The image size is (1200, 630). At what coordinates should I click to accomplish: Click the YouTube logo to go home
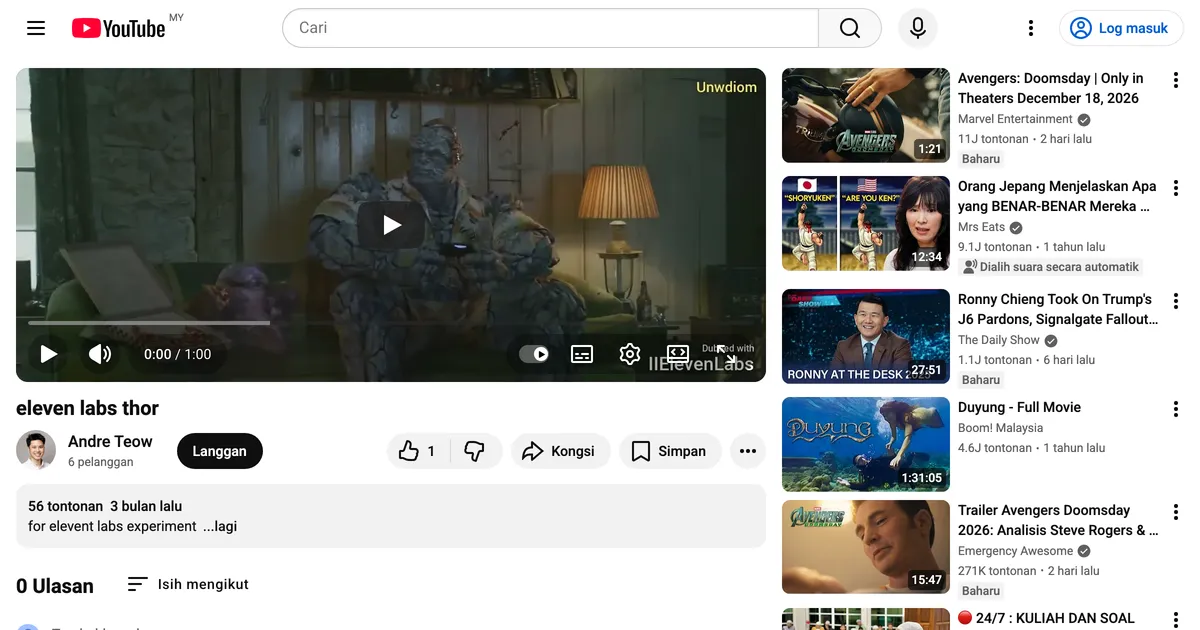[x=118, y=28]
